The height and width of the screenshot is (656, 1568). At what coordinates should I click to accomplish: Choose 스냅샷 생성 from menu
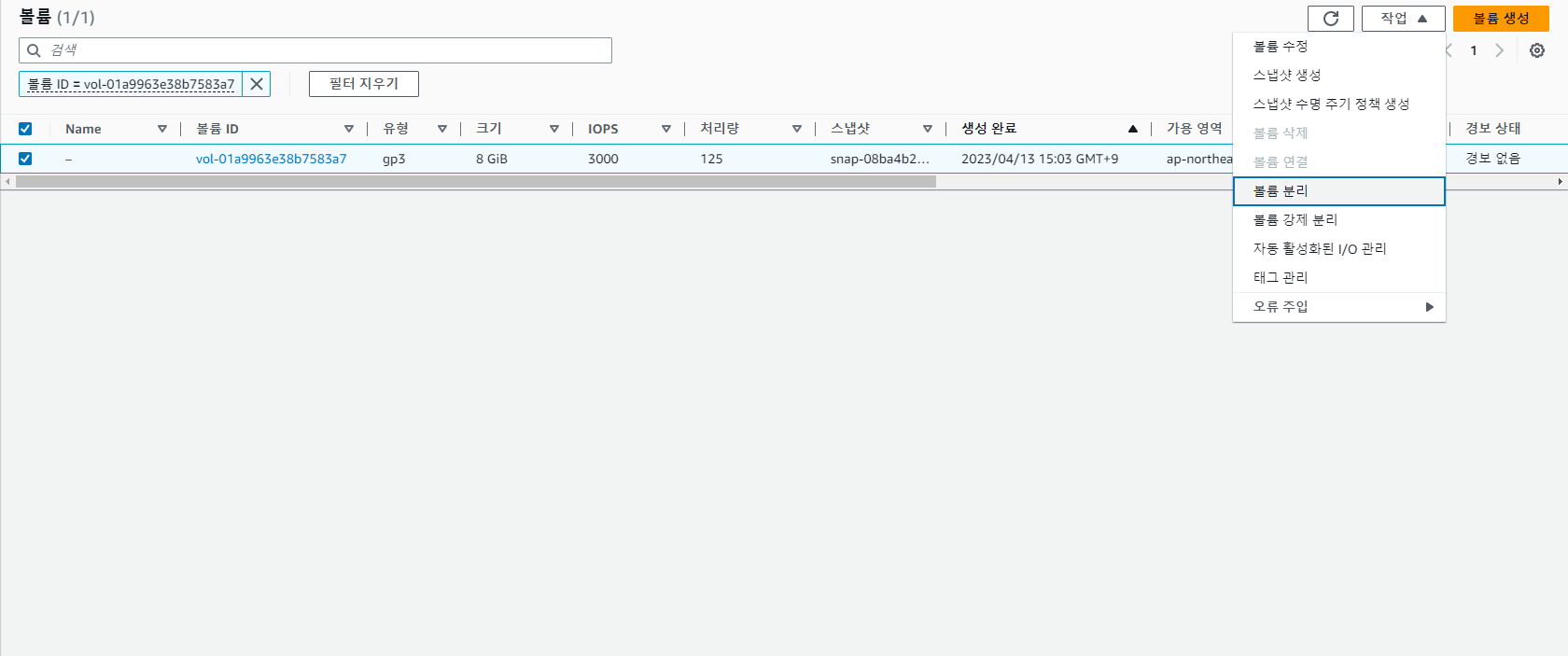[1339, 76]
